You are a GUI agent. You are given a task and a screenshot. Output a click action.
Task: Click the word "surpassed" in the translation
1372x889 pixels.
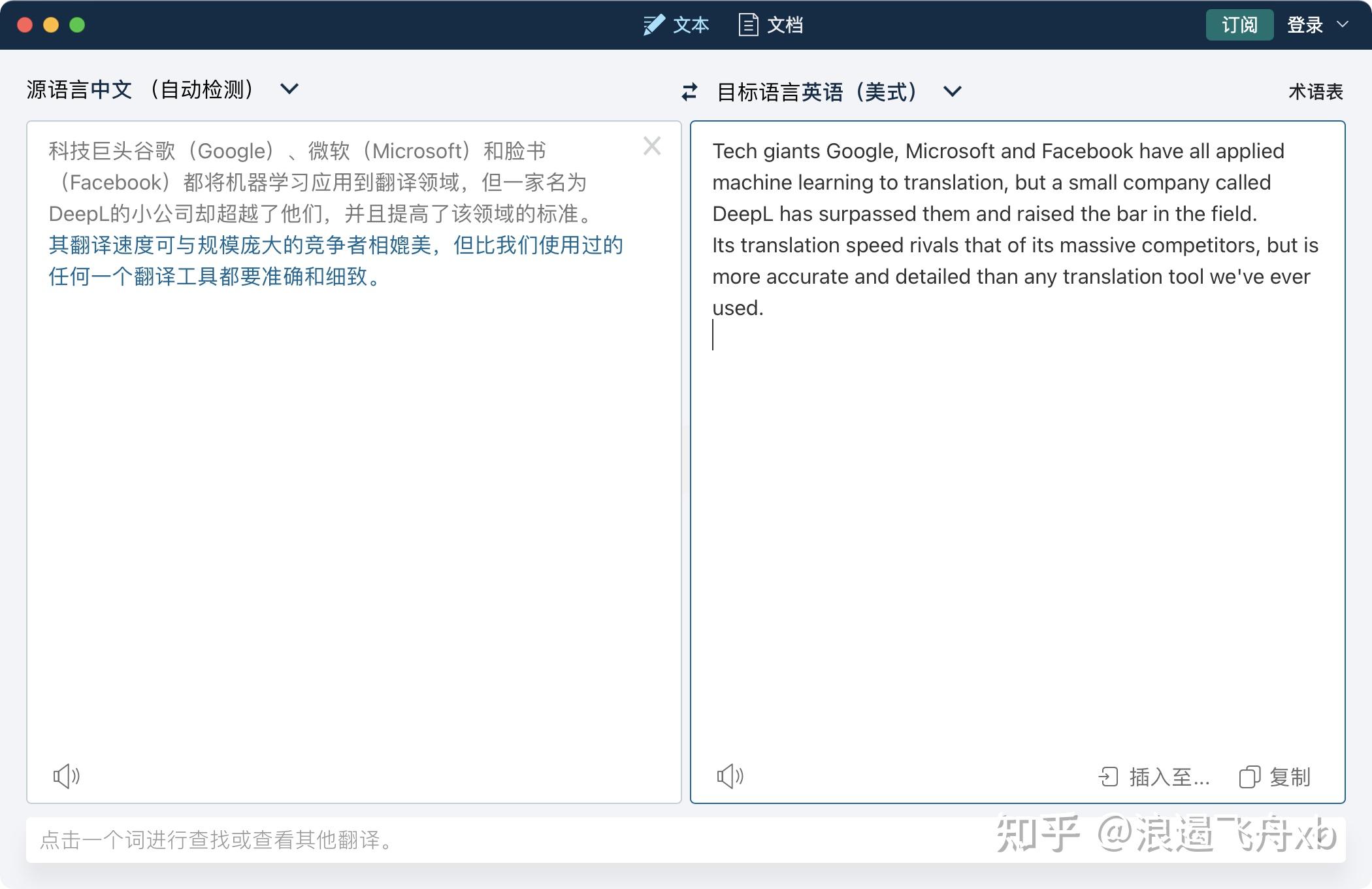867,214
